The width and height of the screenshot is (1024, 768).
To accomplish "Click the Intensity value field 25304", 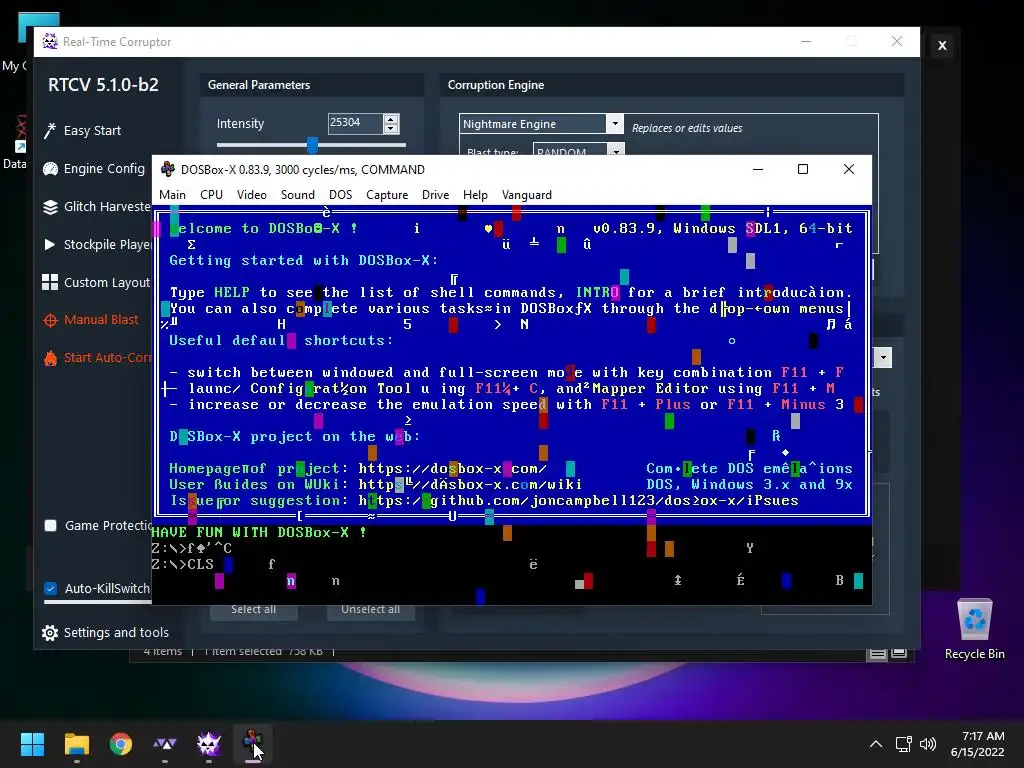I will click(x=355, y=123).
